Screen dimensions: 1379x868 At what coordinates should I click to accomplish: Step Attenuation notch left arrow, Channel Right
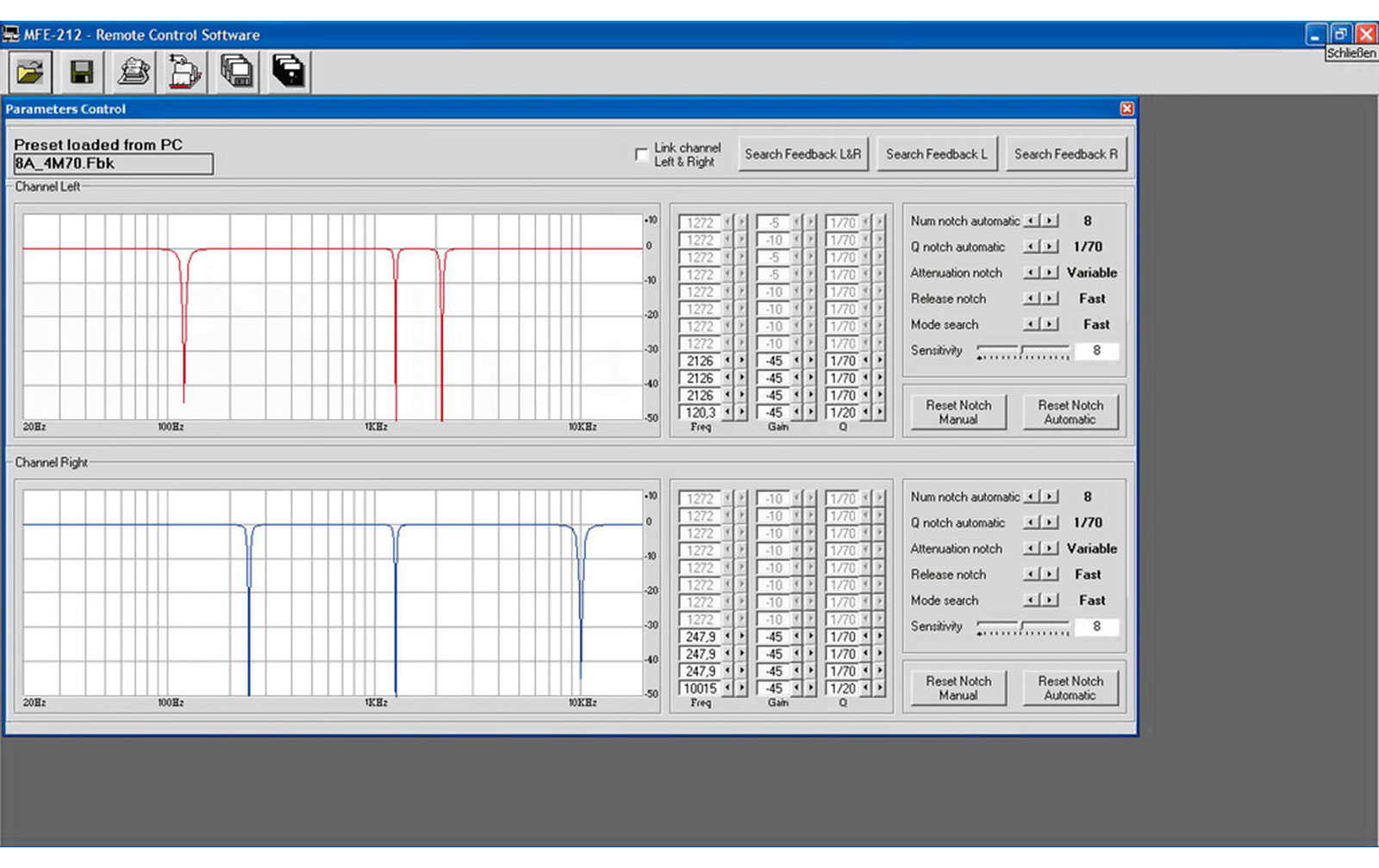point(1031,548)
